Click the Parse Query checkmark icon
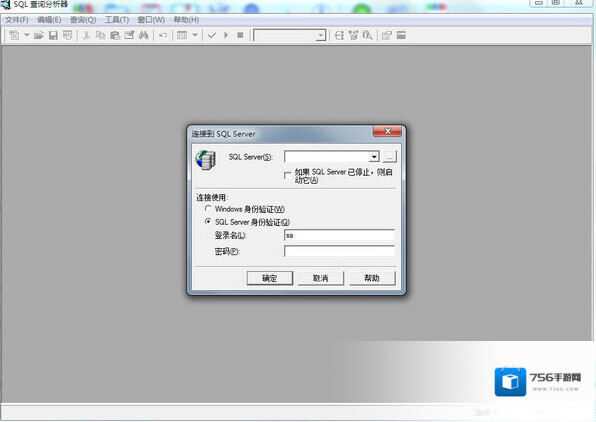This screenshot has height=422, width=596. pyautogui.click(x=212, y=35)
